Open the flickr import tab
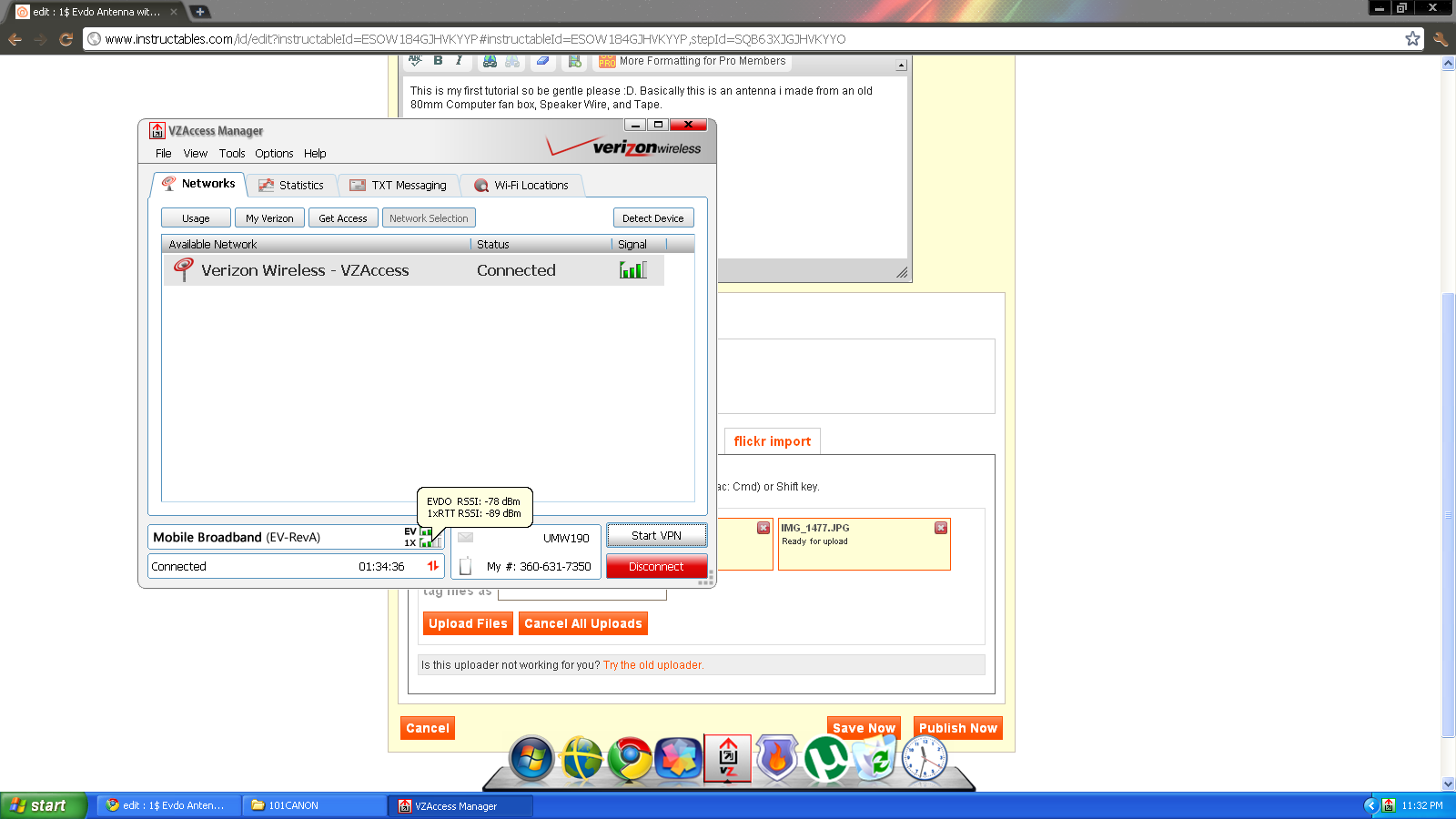 tap(773, 441)
